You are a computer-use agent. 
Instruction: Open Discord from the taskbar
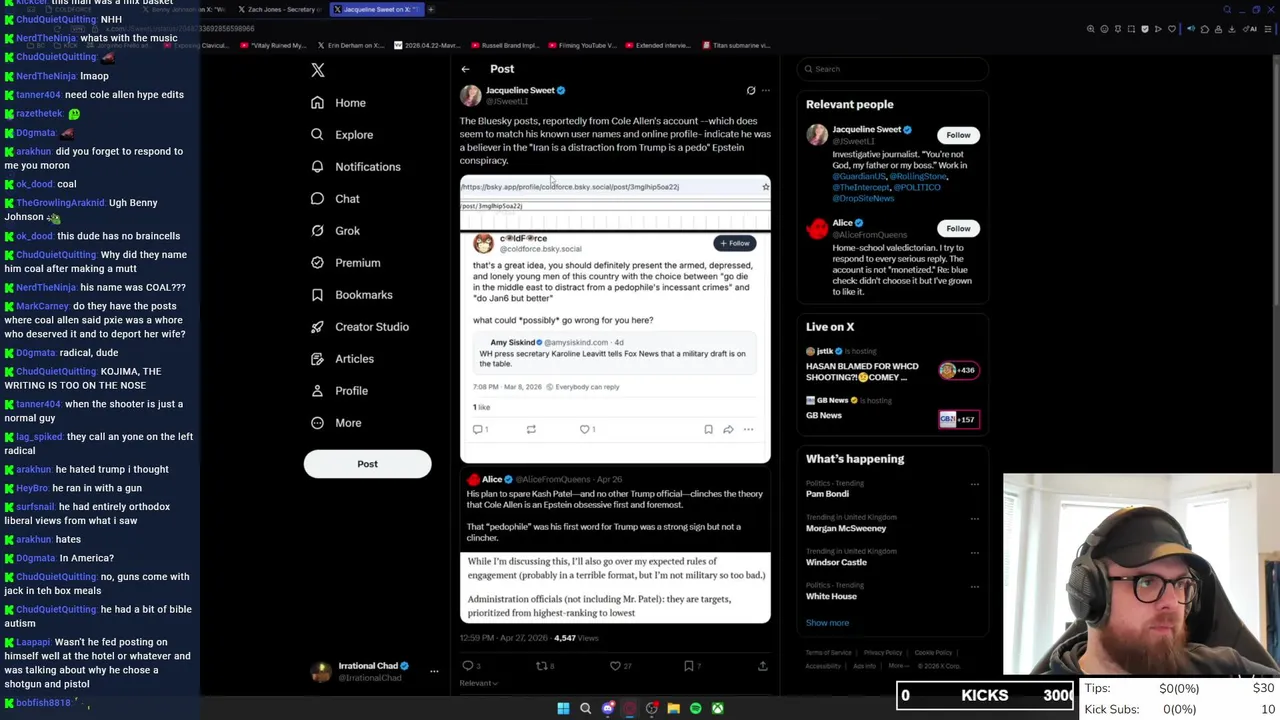point(608,708)
